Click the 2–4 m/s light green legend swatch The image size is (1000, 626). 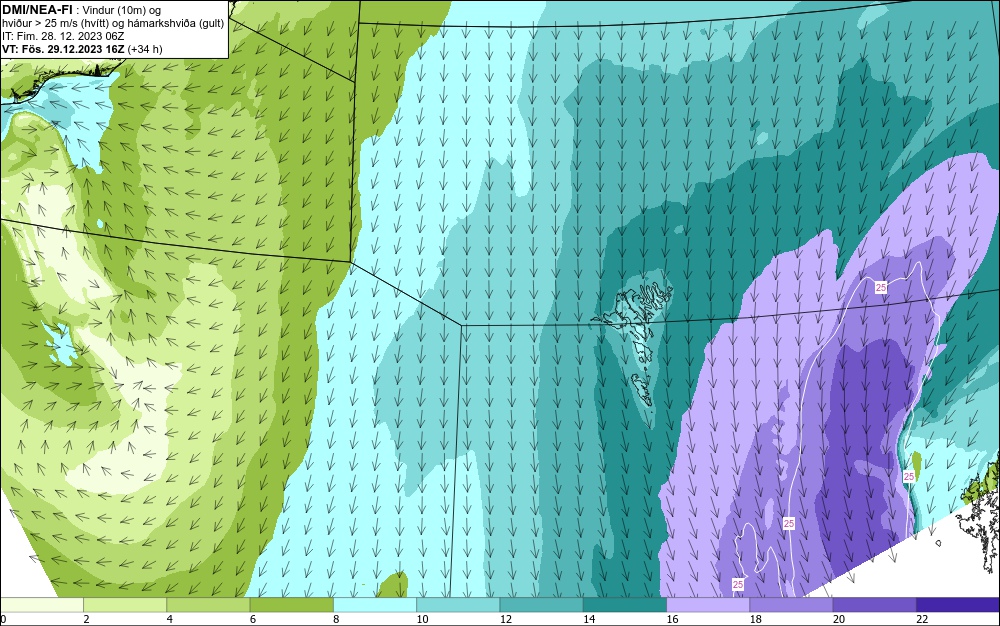(x=125, y=604)
